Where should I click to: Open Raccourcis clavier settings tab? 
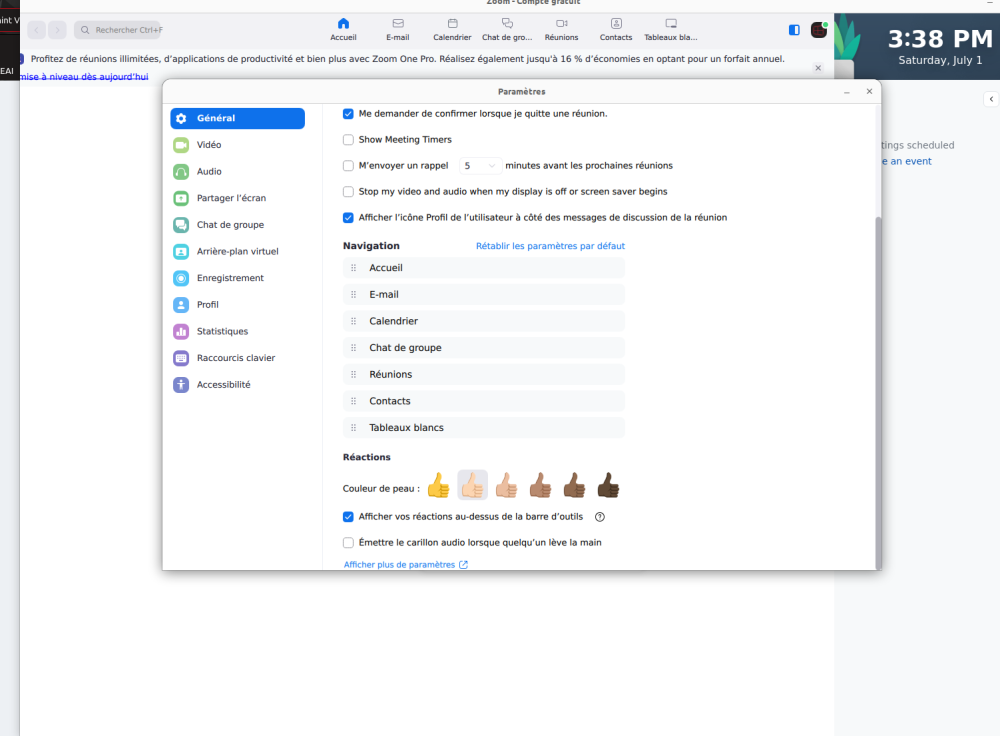pyautogui.click(x=237, y=358)
